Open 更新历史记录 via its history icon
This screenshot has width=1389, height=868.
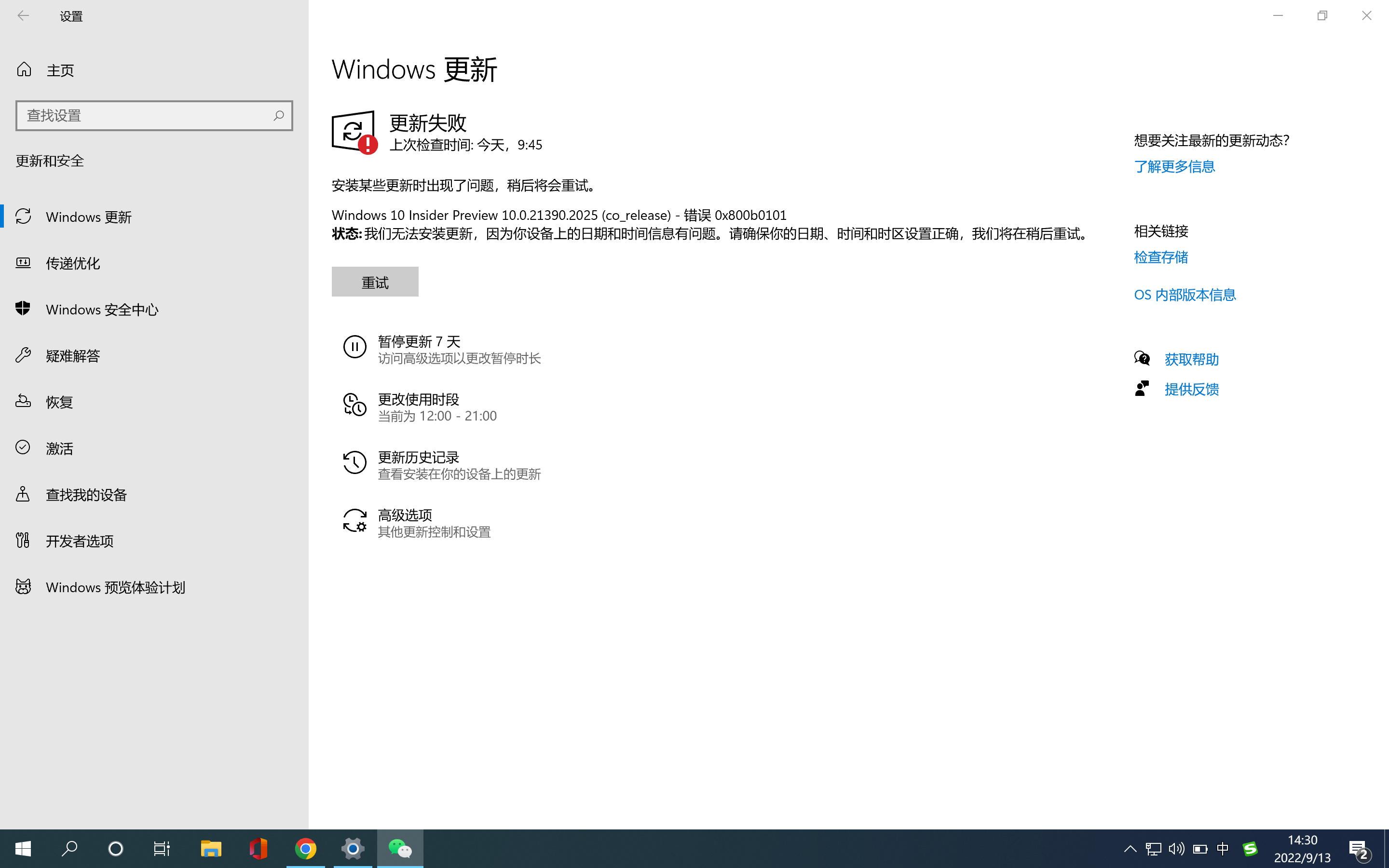tap(354, 463)
